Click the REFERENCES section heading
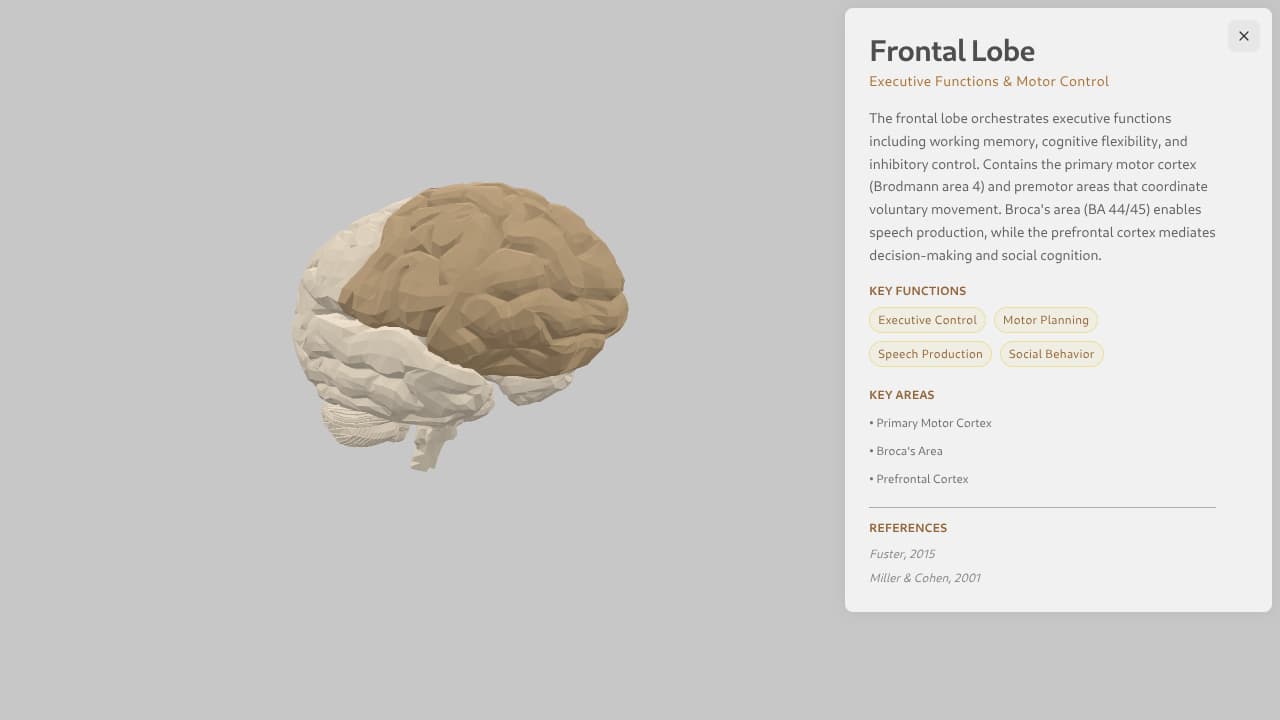1280x720 pixels. 907,528
